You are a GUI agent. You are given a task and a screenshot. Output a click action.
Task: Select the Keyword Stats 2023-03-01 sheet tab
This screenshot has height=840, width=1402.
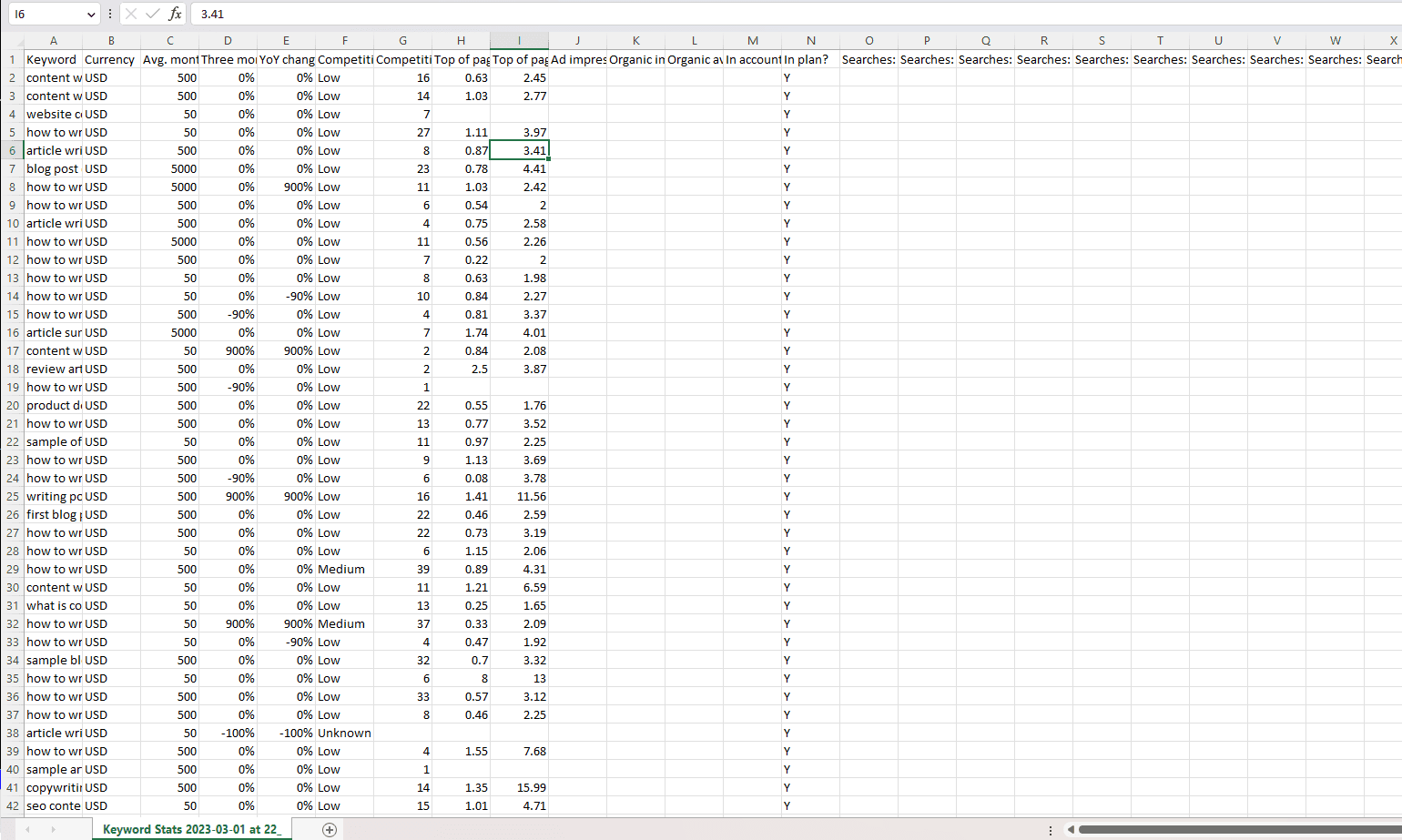pyautogui.click(x=191, y=829)
